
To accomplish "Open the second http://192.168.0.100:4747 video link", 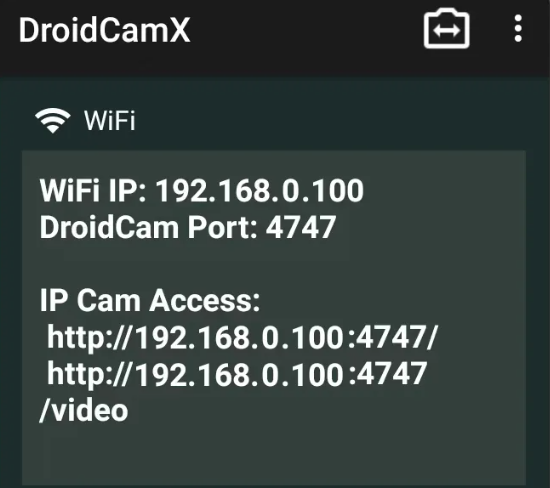I will (x=237, y=374).
